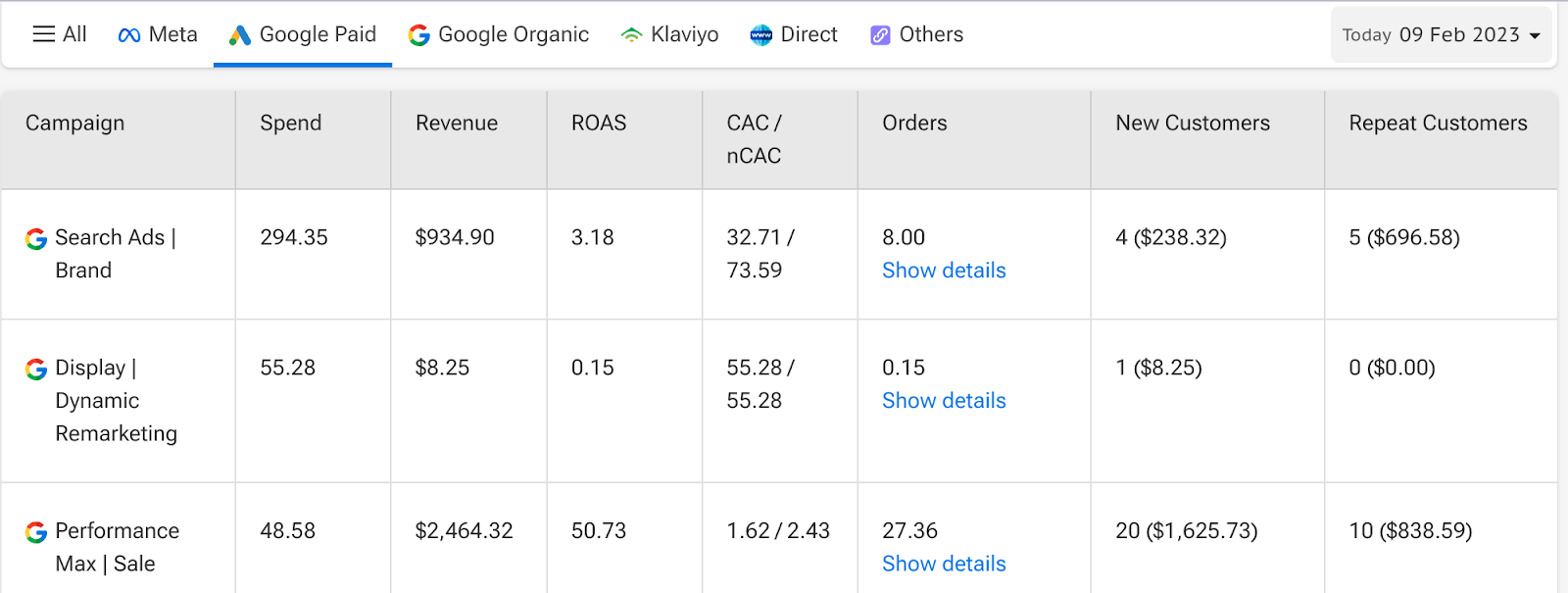The width and height of the screenshot is (1568, 593).
Task: Open the Direct channel tab
Action: [808, 35]
